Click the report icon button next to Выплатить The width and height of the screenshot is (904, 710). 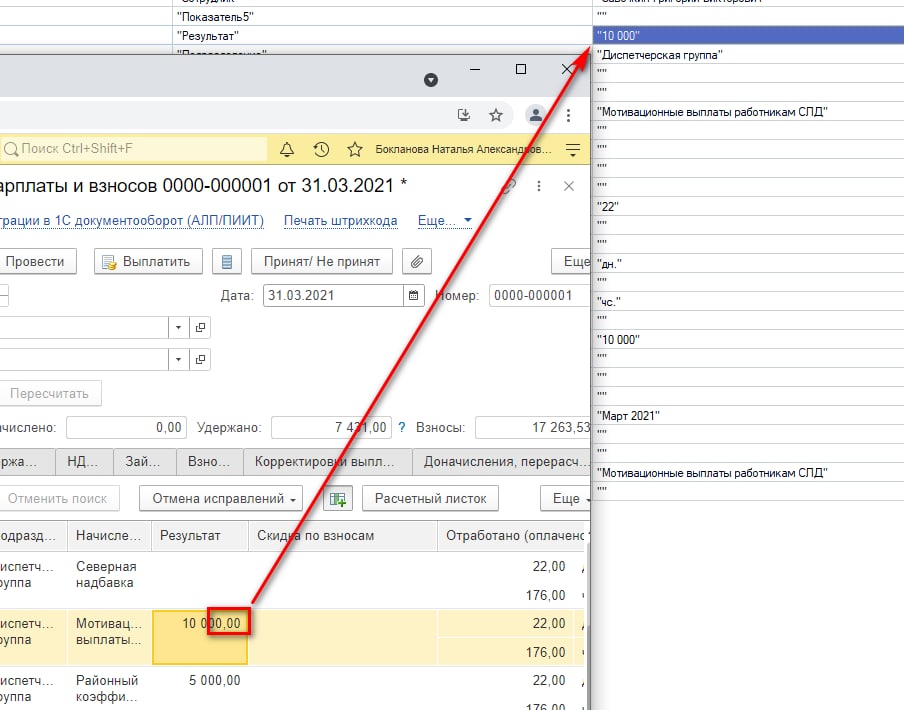click(227, 262)
